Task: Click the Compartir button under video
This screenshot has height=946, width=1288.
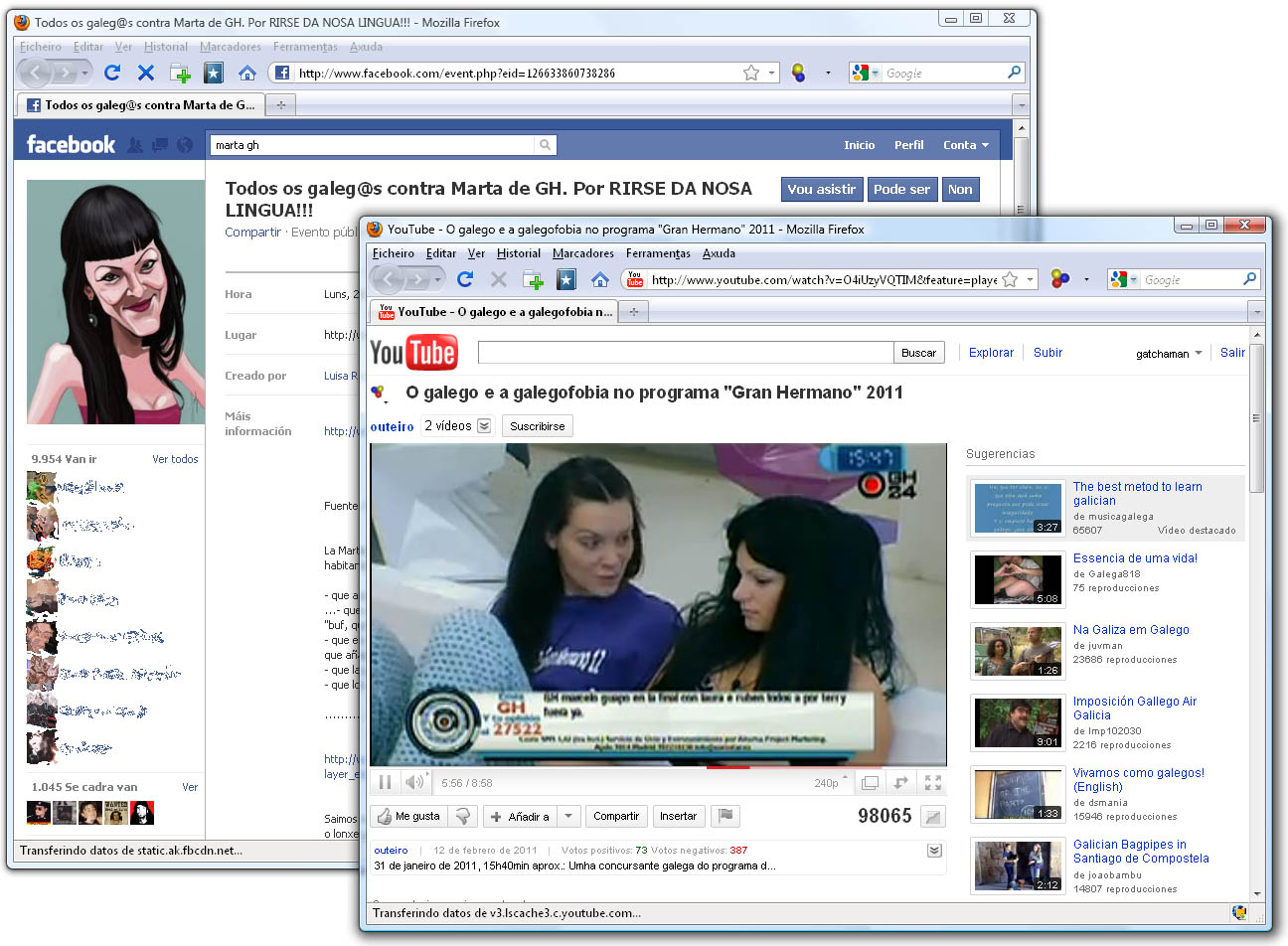Action: click(x=616, y=816)
